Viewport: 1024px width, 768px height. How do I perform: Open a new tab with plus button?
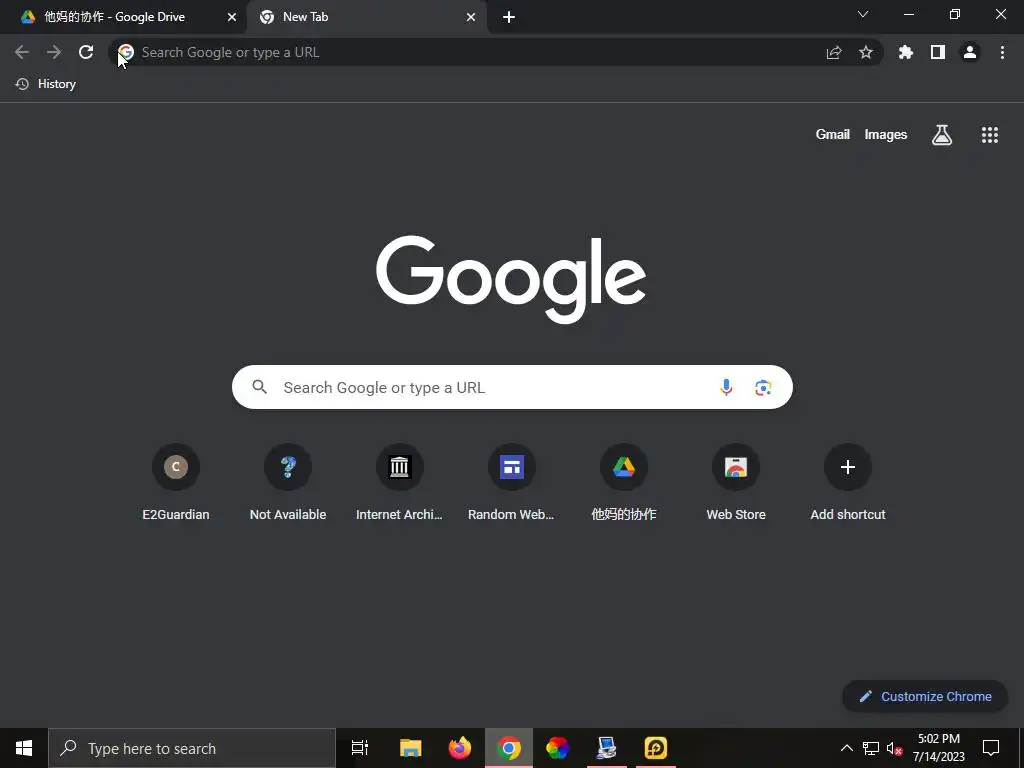pyautogui.click(x=509, y=17)
